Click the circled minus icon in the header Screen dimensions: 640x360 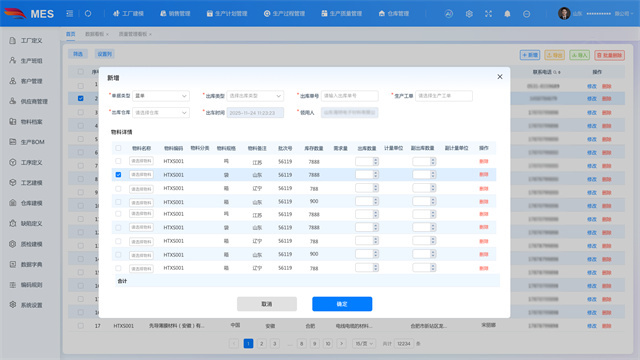point(527,14)
